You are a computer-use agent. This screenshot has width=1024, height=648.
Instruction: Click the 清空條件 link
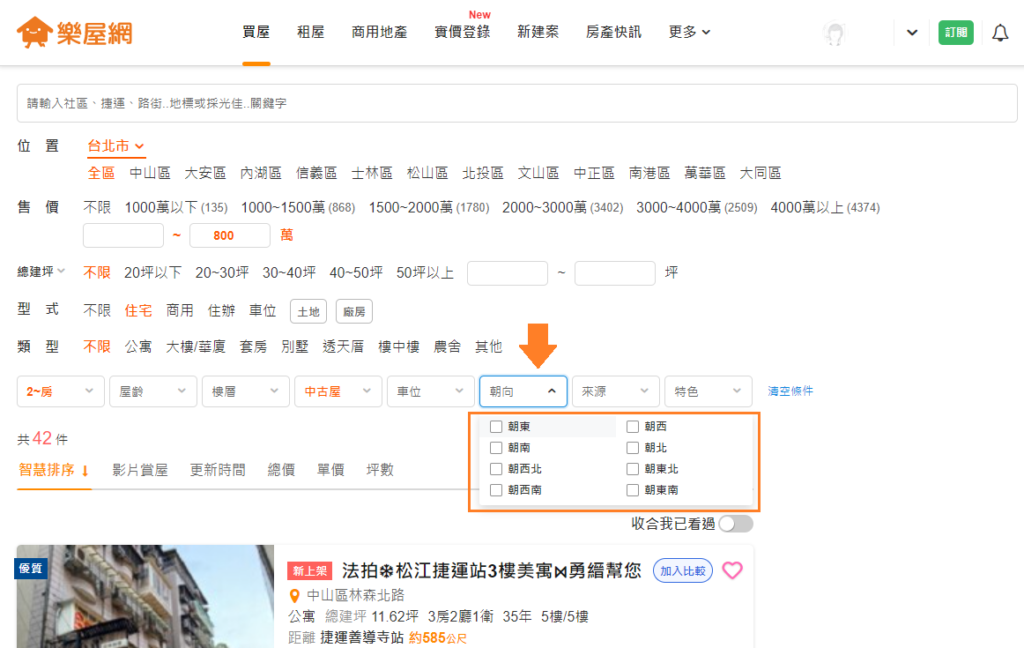(x=790, y=391)
